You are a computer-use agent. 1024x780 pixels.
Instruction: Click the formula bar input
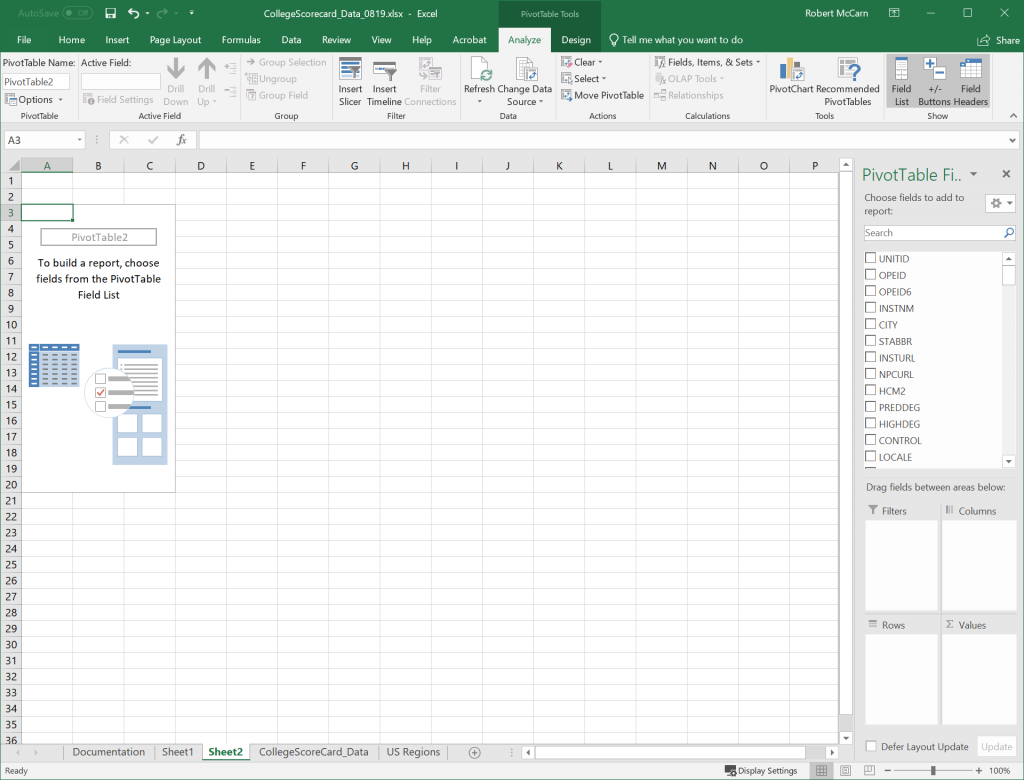click(603, 140)
